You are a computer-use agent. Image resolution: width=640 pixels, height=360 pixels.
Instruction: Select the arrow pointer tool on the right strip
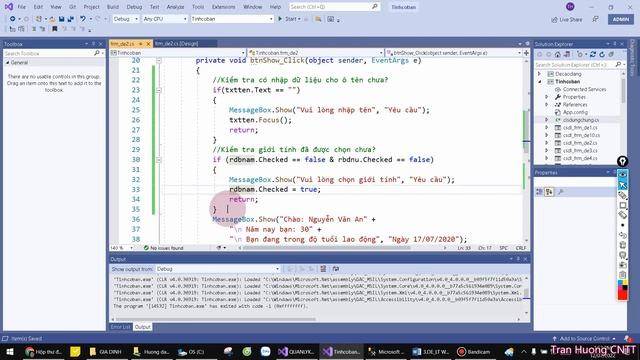coord(622,185)
